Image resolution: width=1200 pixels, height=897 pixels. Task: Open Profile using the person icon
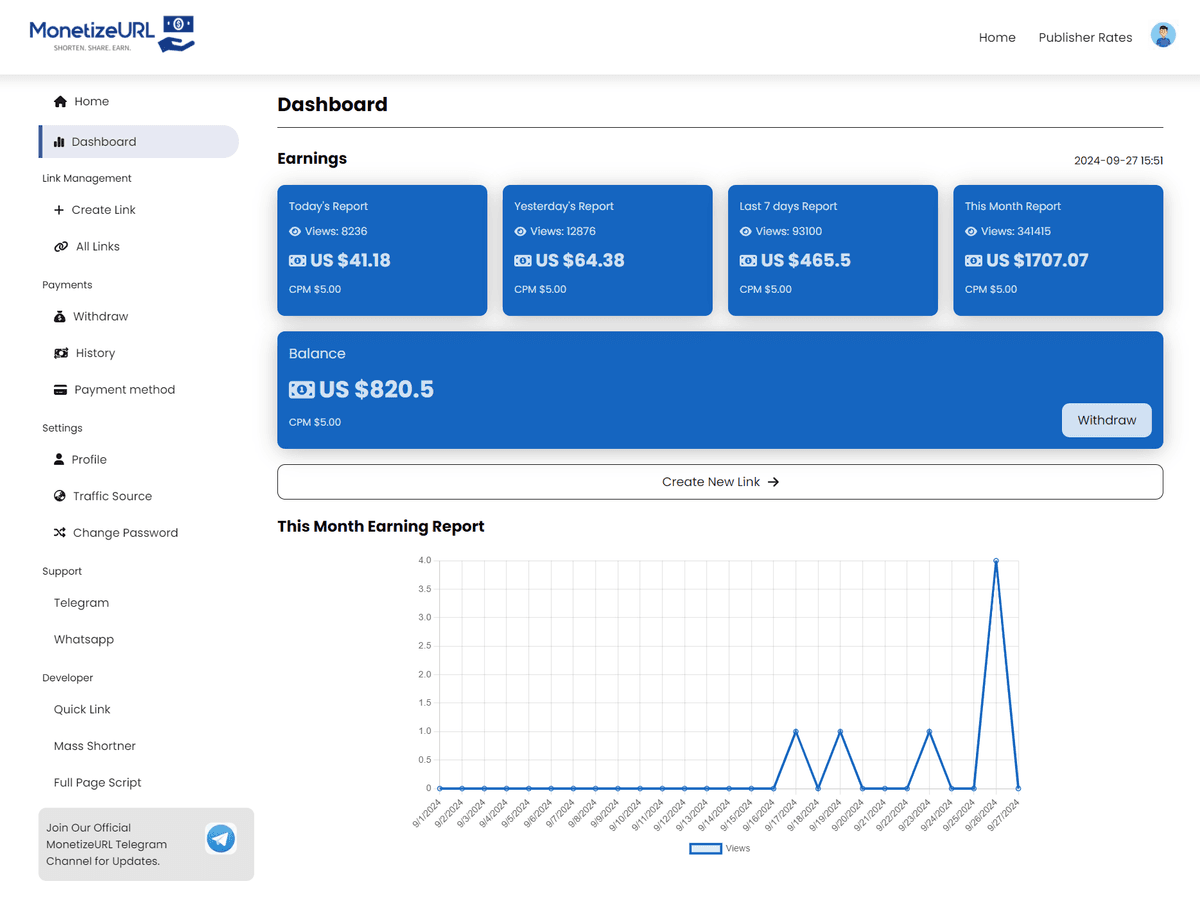pos(61,459)
